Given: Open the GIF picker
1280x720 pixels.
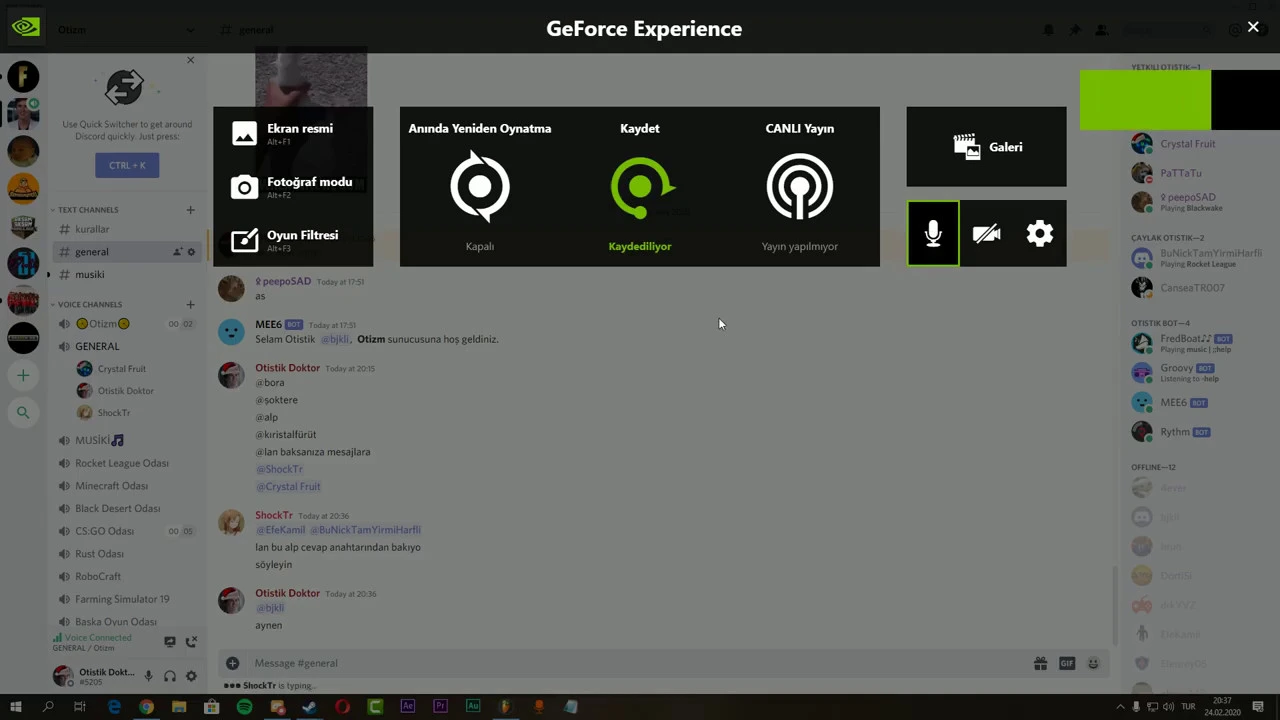Looking at the screenshot, I should 1067,663.
